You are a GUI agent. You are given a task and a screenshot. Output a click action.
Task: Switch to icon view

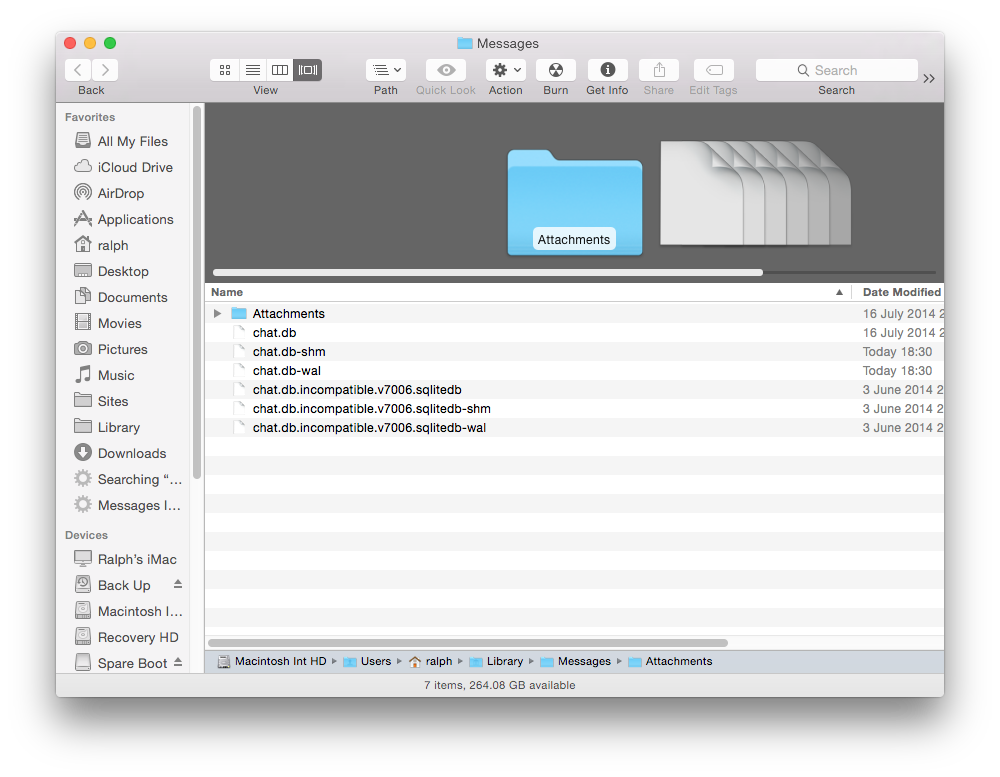tap(224, 70)
